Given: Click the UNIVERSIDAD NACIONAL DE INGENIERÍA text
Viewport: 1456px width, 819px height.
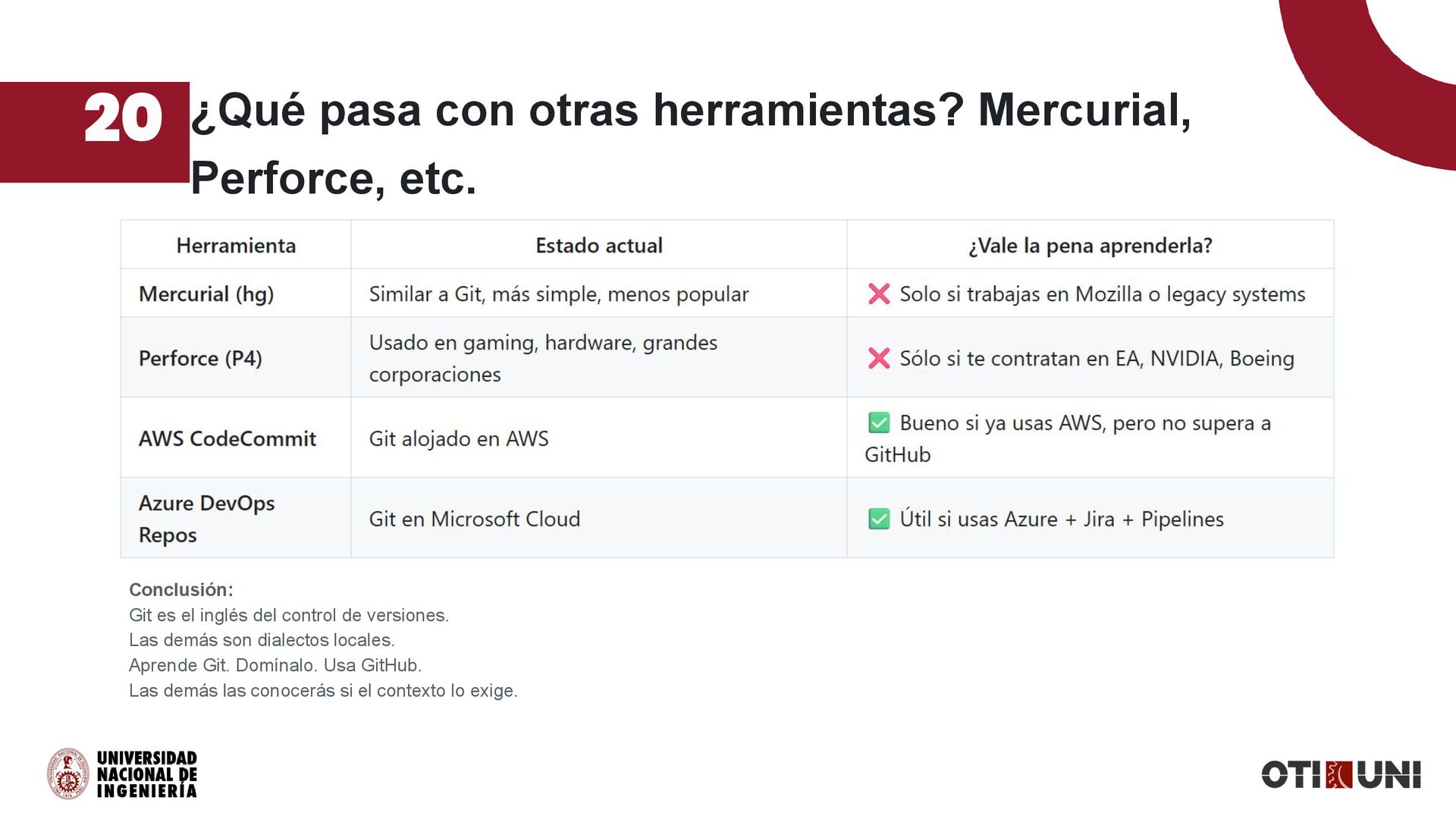Looking at the screenshot, I should click(147, 774).
